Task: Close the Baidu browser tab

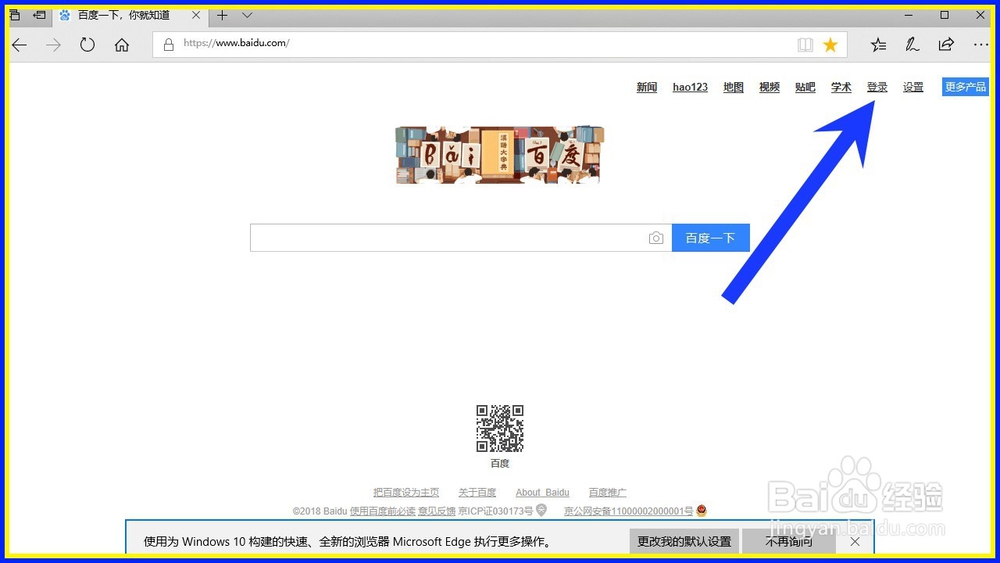Action: [x=196, y=15]
